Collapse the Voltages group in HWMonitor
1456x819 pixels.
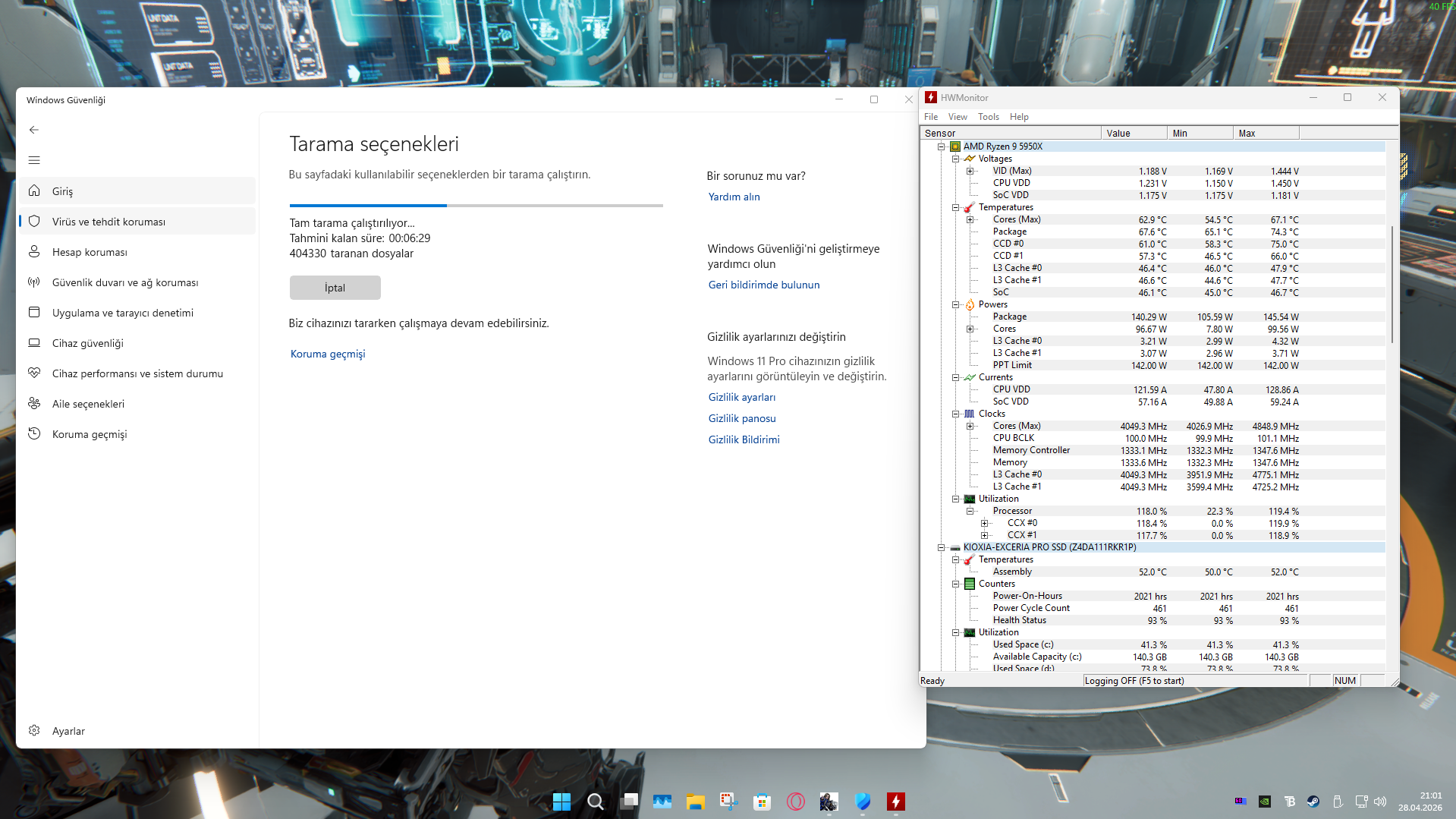(956, 159)
